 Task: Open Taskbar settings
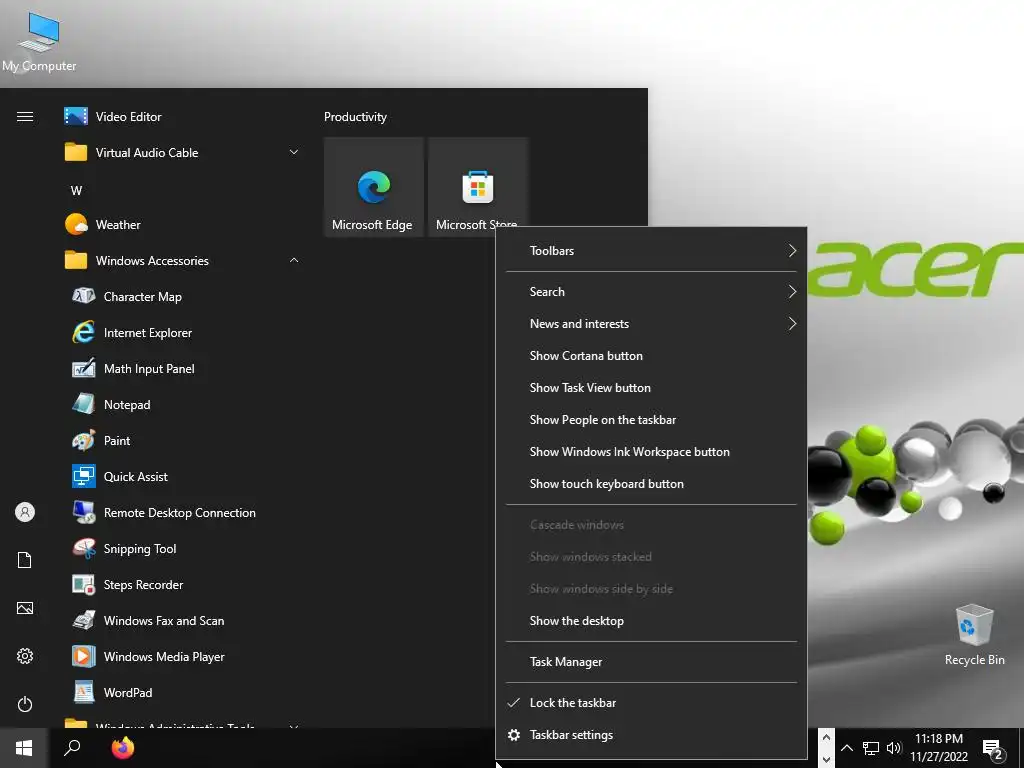pyautogui.click(x=651, y=735)
